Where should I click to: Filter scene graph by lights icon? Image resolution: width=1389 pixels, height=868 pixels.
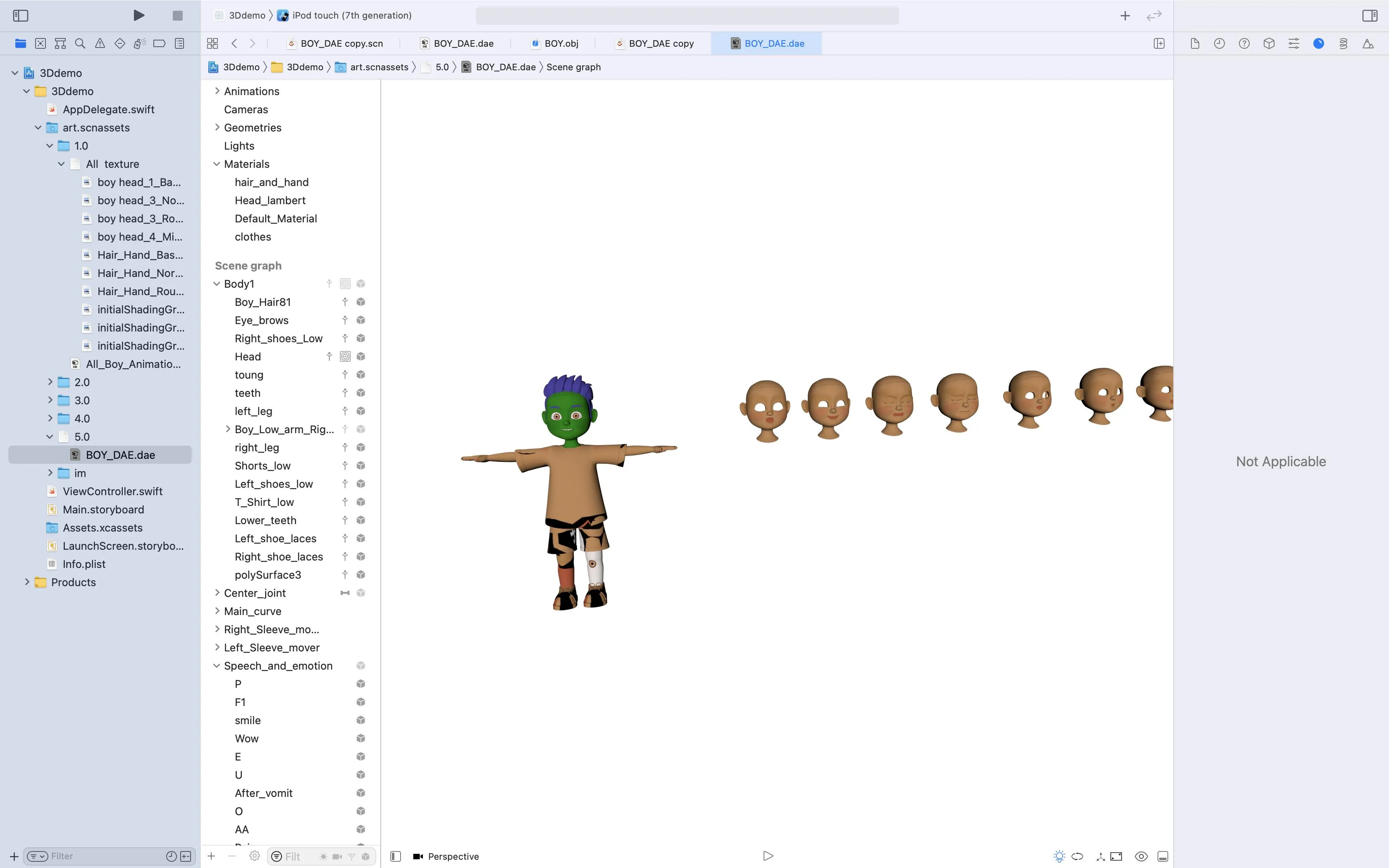[324, 856]
